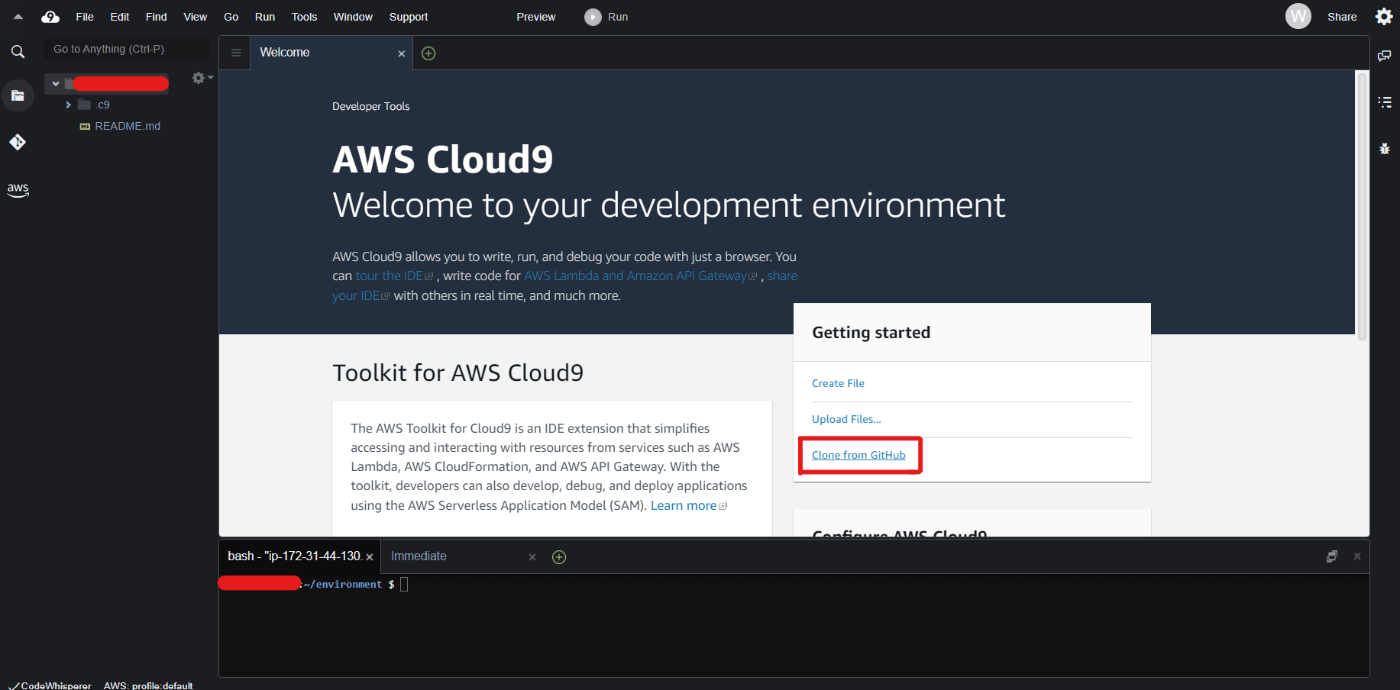Open the search magnifier in left sidebar
1400x690 pixels.
tap(17, 52)
